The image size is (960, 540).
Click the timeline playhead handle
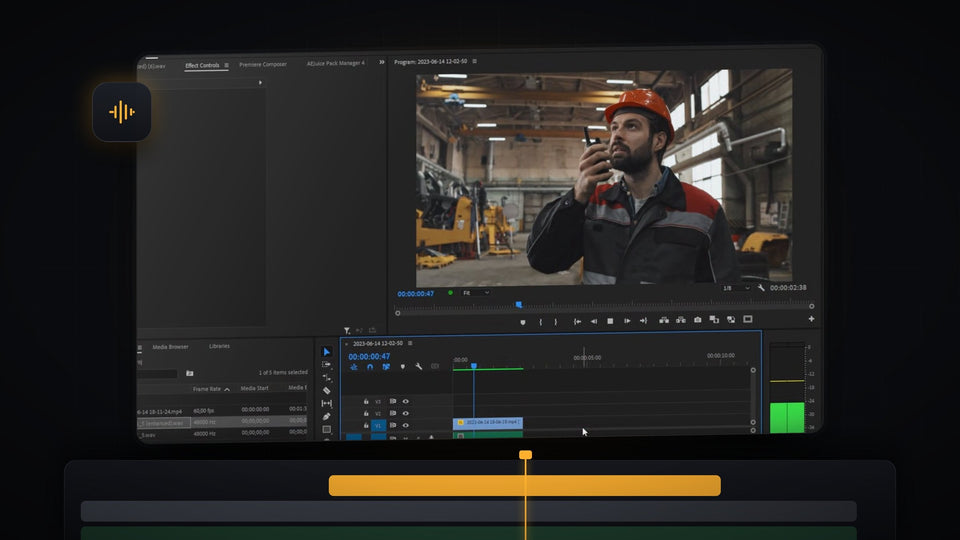point(473,366)
